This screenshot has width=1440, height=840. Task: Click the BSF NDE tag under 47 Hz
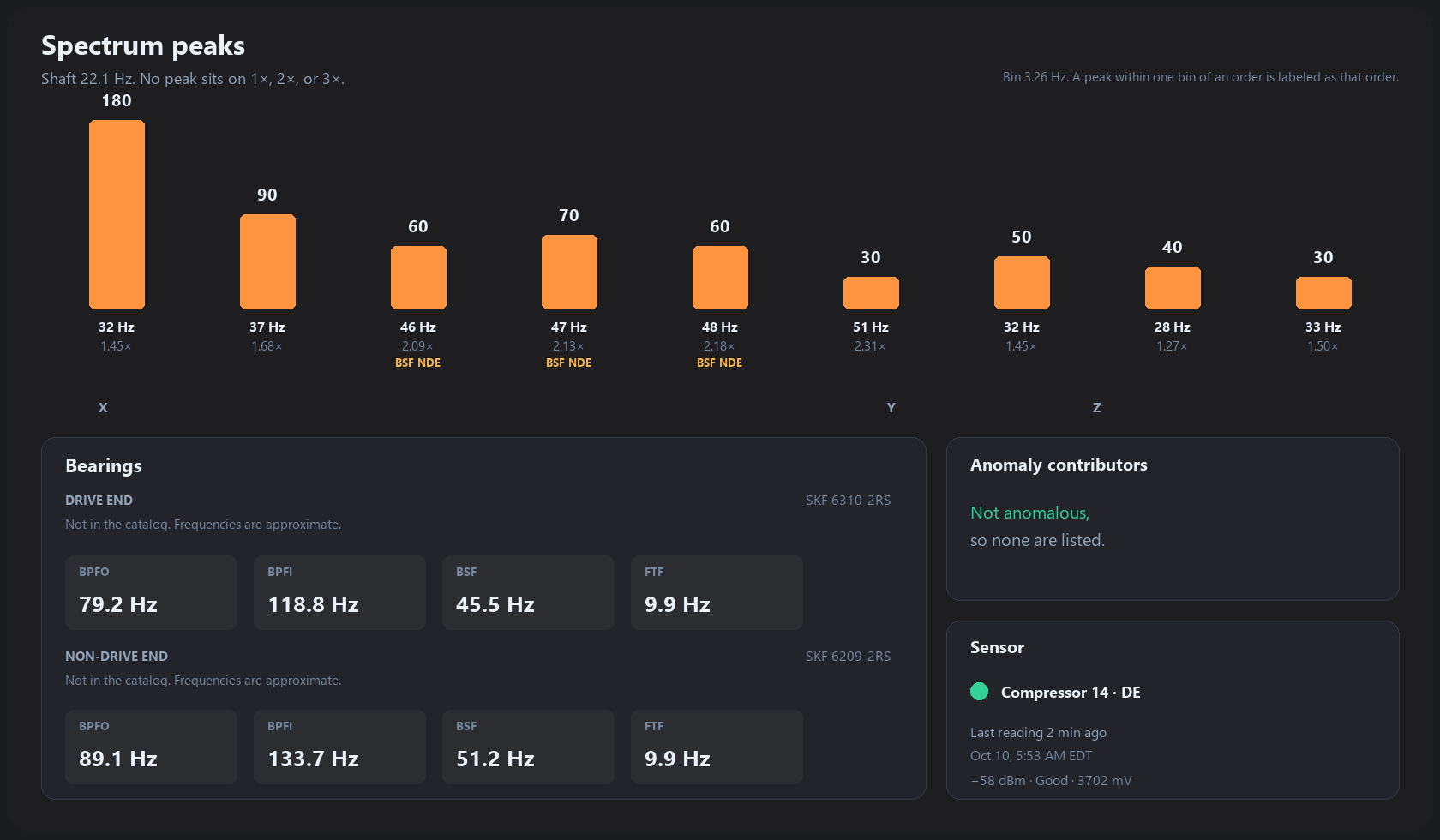coord(569,363)
